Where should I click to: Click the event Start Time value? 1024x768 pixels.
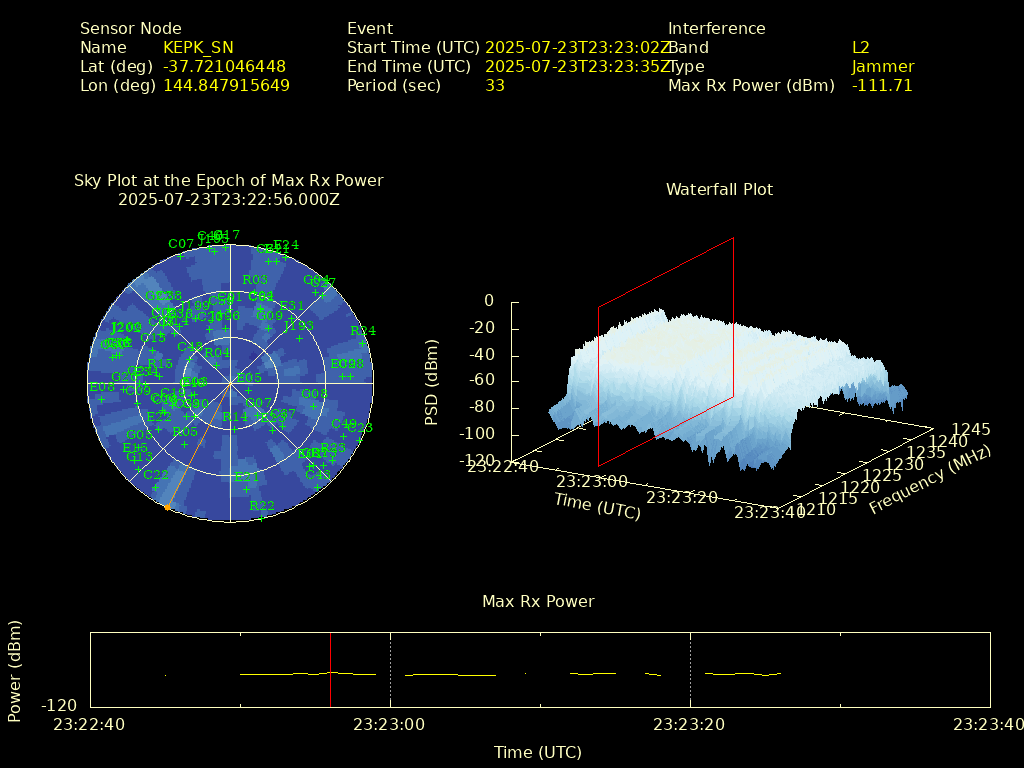[576, 48]
